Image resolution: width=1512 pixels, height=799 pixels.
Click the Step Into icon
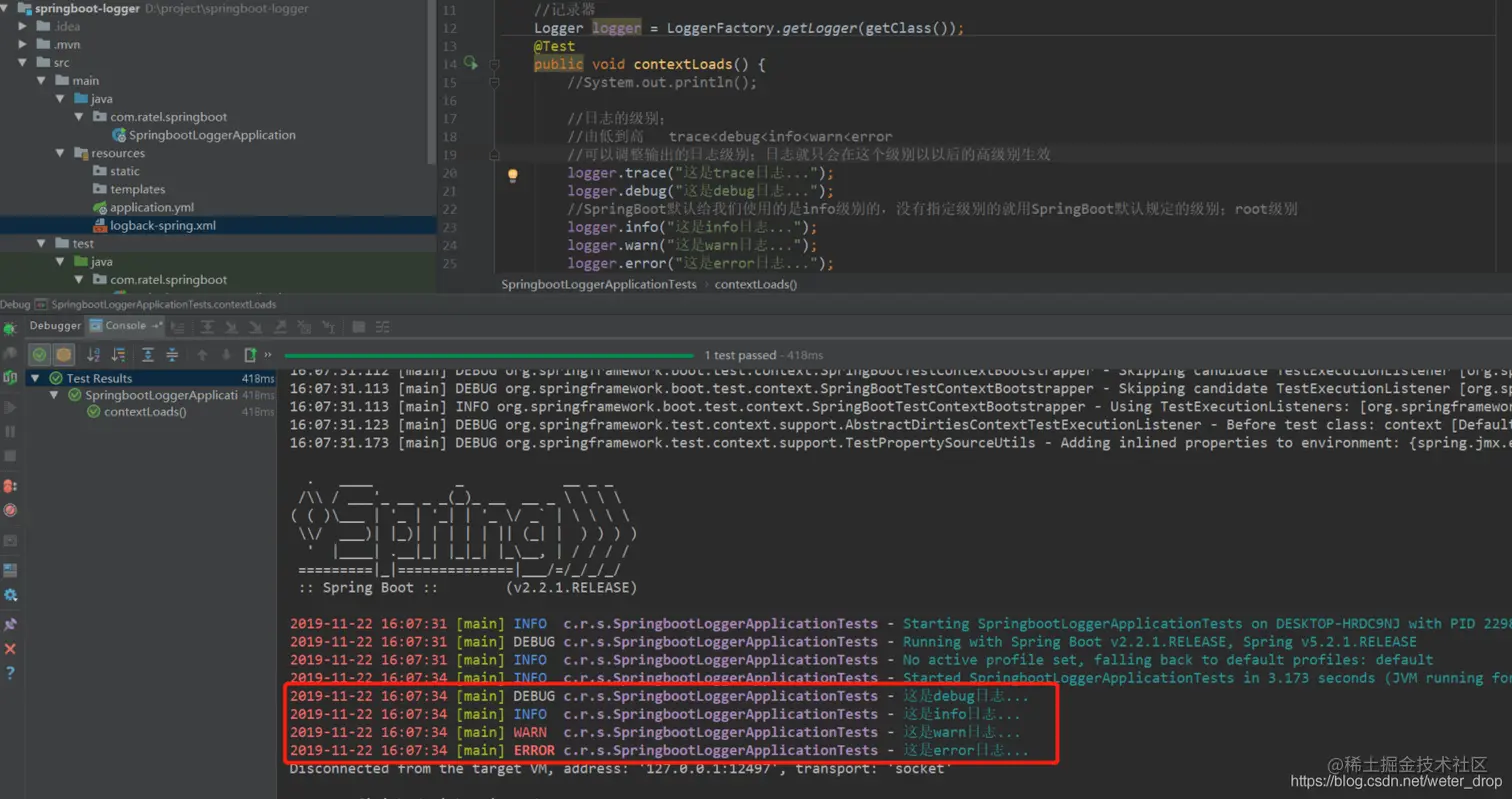click(x=231, y=326)
